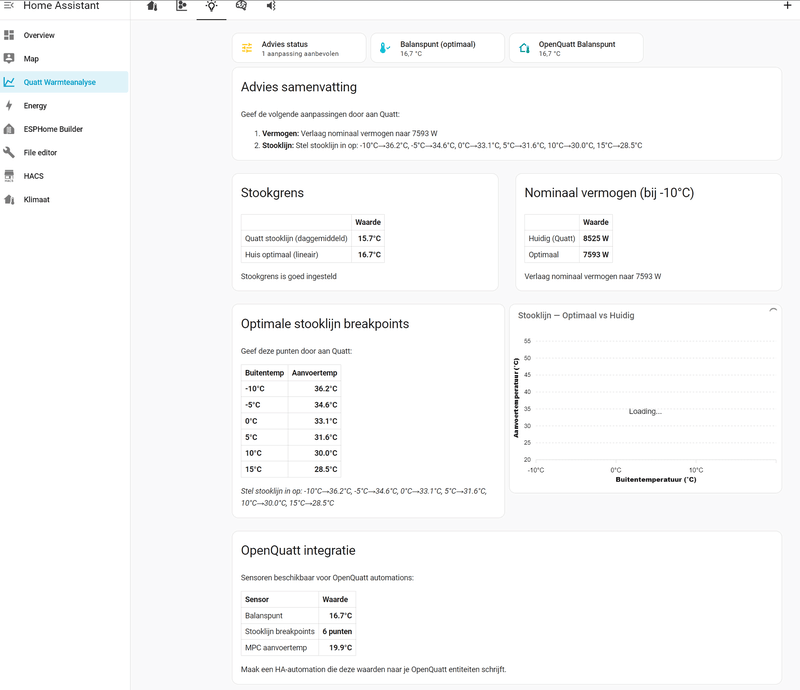This screenshot has width=800, height=690.
Task: Select the lightbulb advice tab
Action: click(211, 6)
